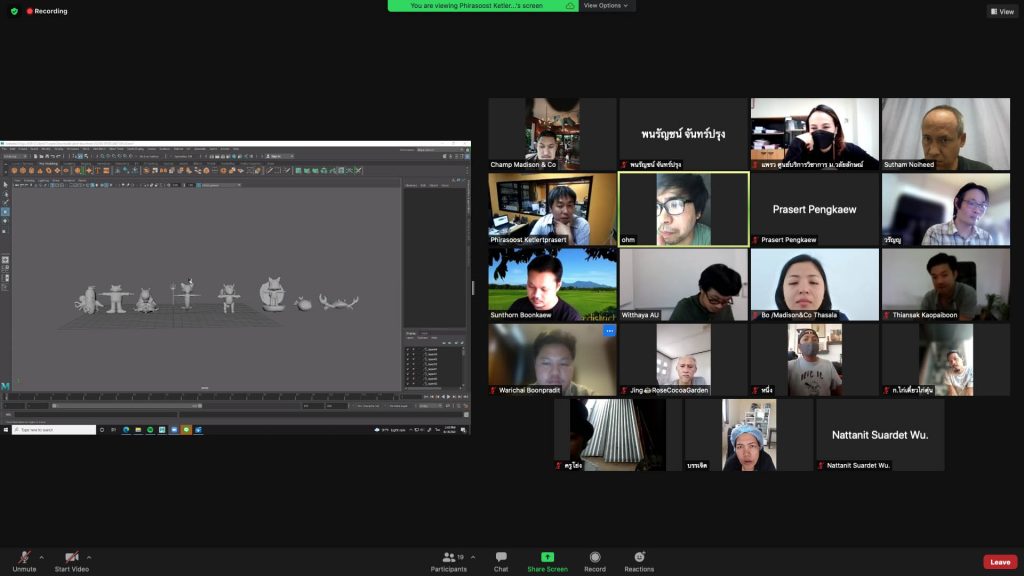Click the green encryption shield icon
Viewport: 1024px width, 576px height.
click(x=14, y=11)
